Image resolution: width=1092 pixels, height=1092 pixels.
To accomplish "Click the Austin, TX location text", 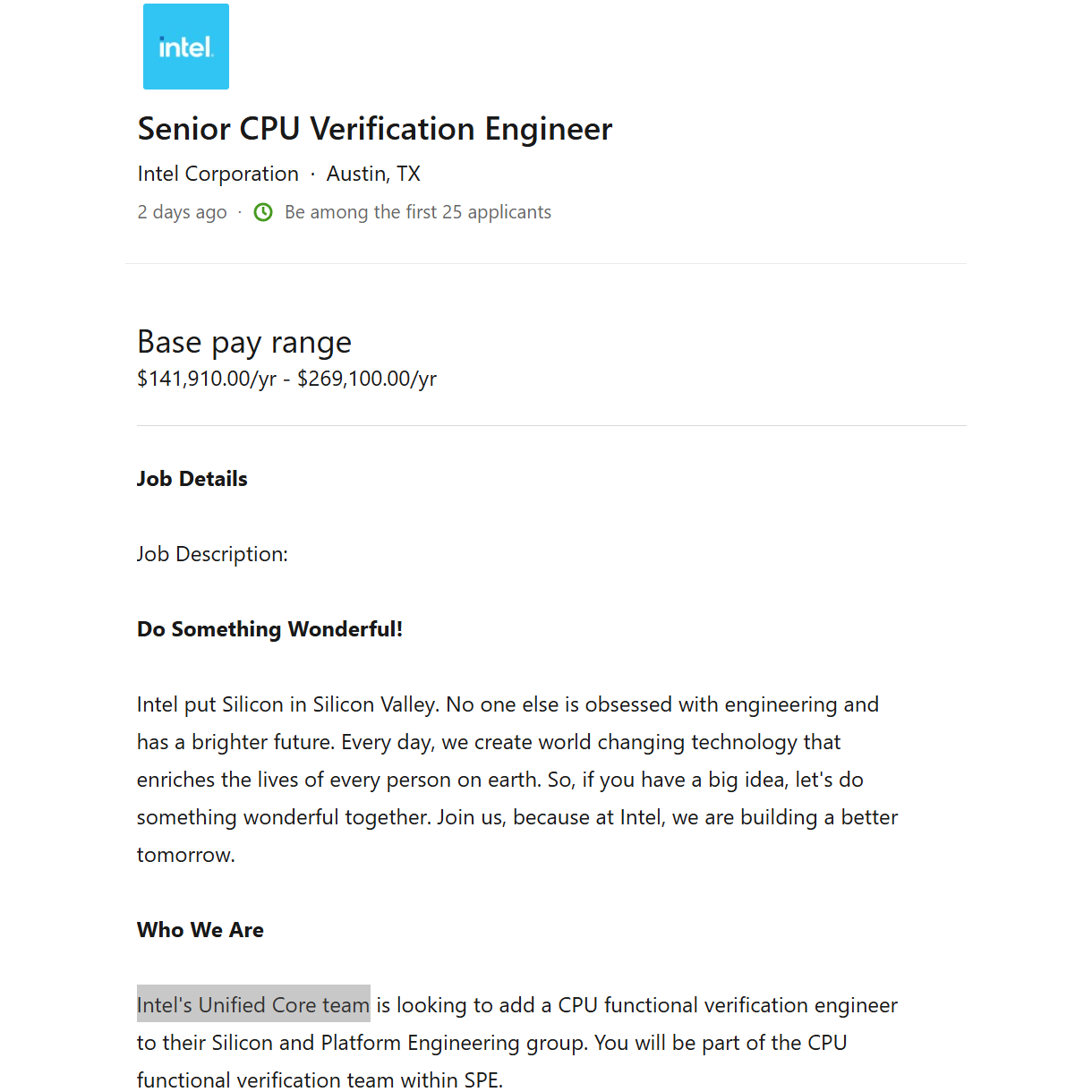I will point(373,174).
